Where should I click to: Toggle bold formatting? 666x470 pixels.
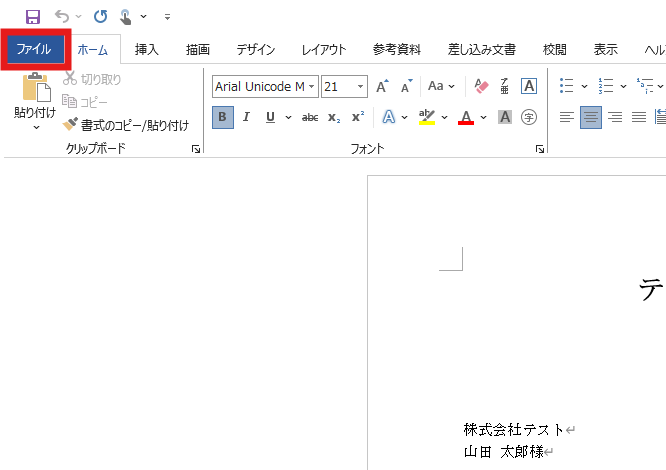pyautogui.click(x=223, y=117)
